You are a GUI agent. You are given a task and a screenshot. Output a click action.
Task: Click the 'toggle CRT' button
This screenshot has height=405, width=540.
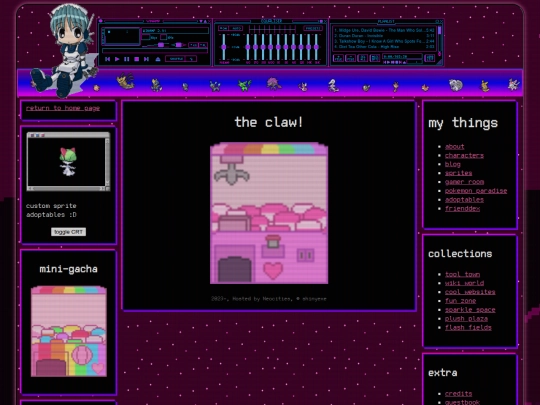point(68,232)
